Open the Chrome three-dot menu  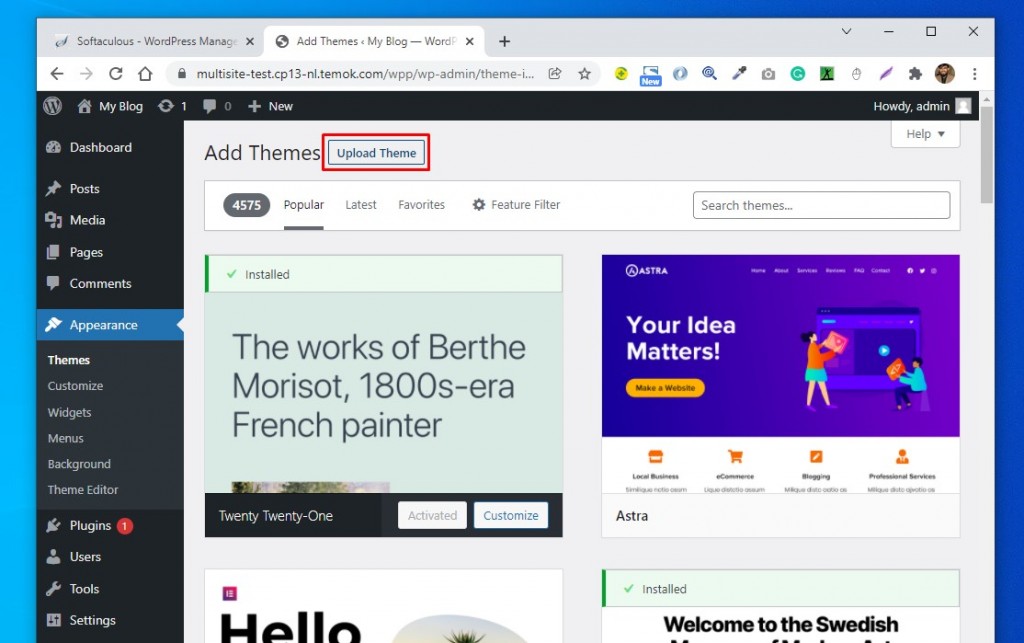point(974,74)
